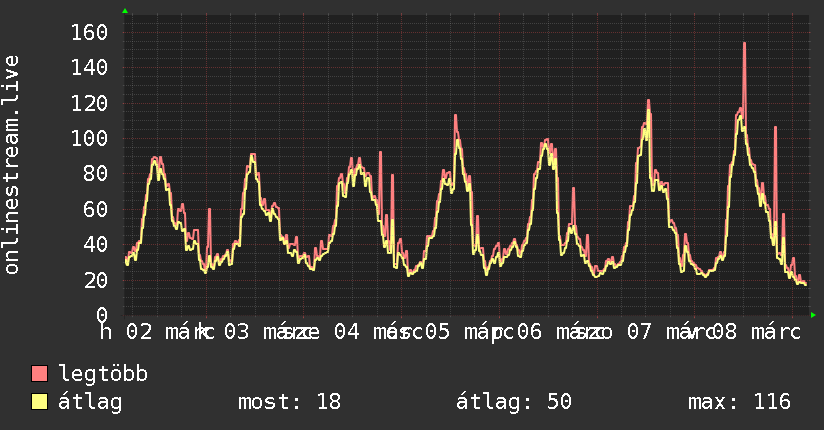Screen dimensions: 824x430
Task: Click the x-axis date label 07
Action: click(x=639, y=332)
